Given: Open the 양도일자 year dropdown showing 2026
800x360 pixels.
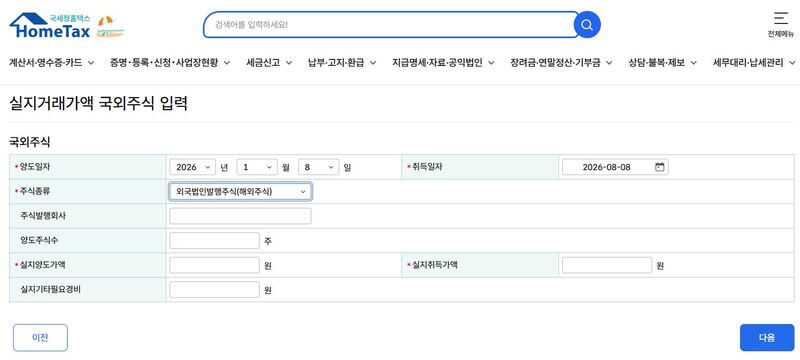Looking at the screenshot, I should coord(193,167).
